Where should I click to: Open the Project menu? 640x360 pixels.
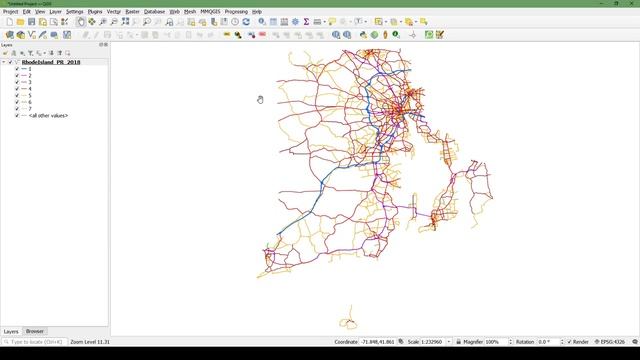[x=10, y=12]
